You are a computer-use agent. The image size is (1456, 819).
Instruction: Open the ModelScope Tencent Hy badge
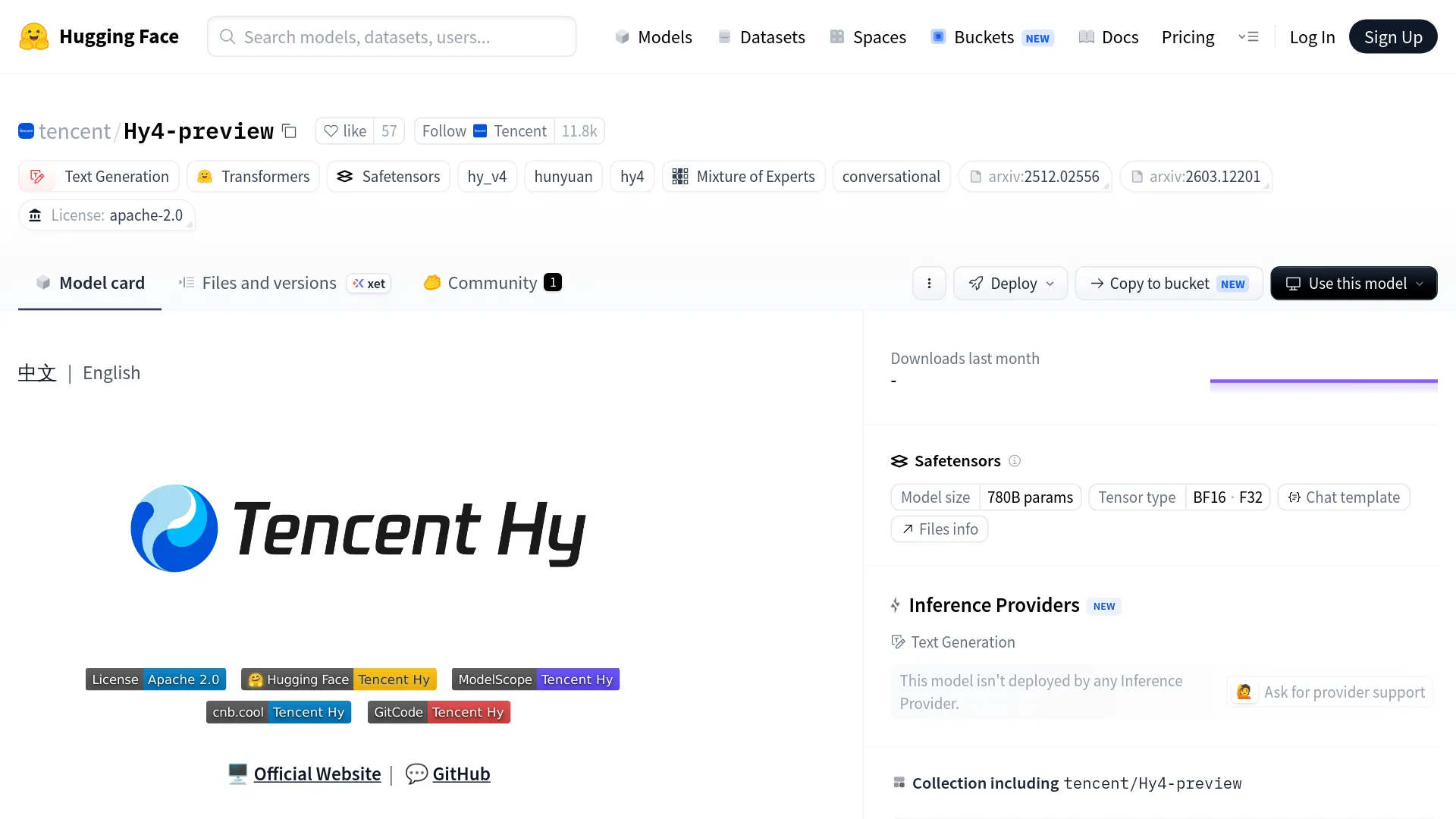click(535, 679)
